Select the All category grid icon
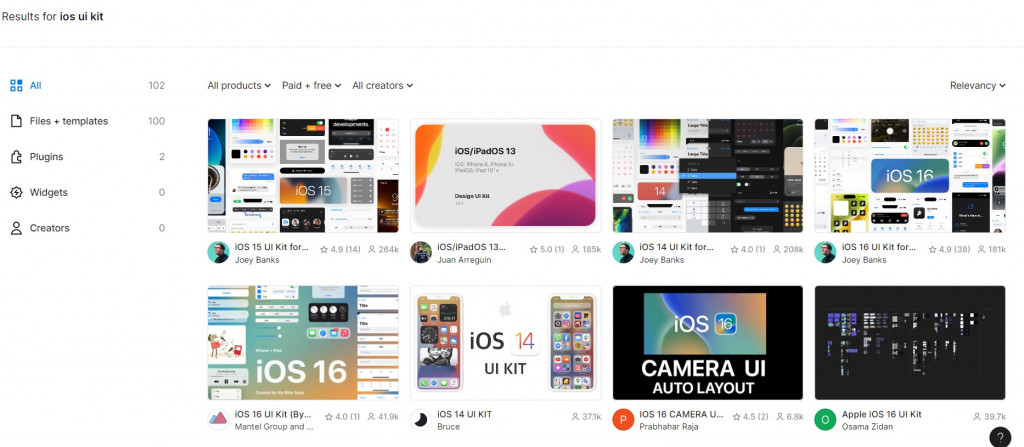This screenshot has width=1024, height=447. [x=16, y=86]
